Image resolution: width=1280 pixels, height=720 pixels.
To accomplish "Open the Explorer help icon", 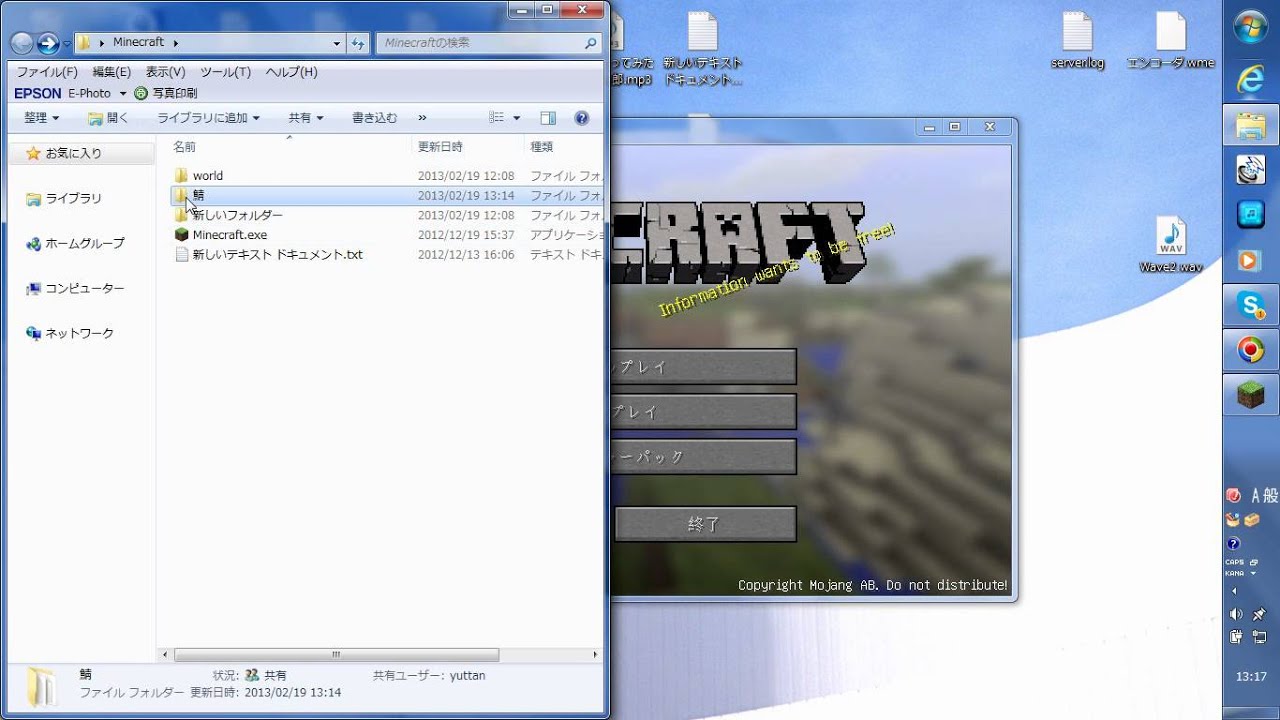I will tap(582, 118).
